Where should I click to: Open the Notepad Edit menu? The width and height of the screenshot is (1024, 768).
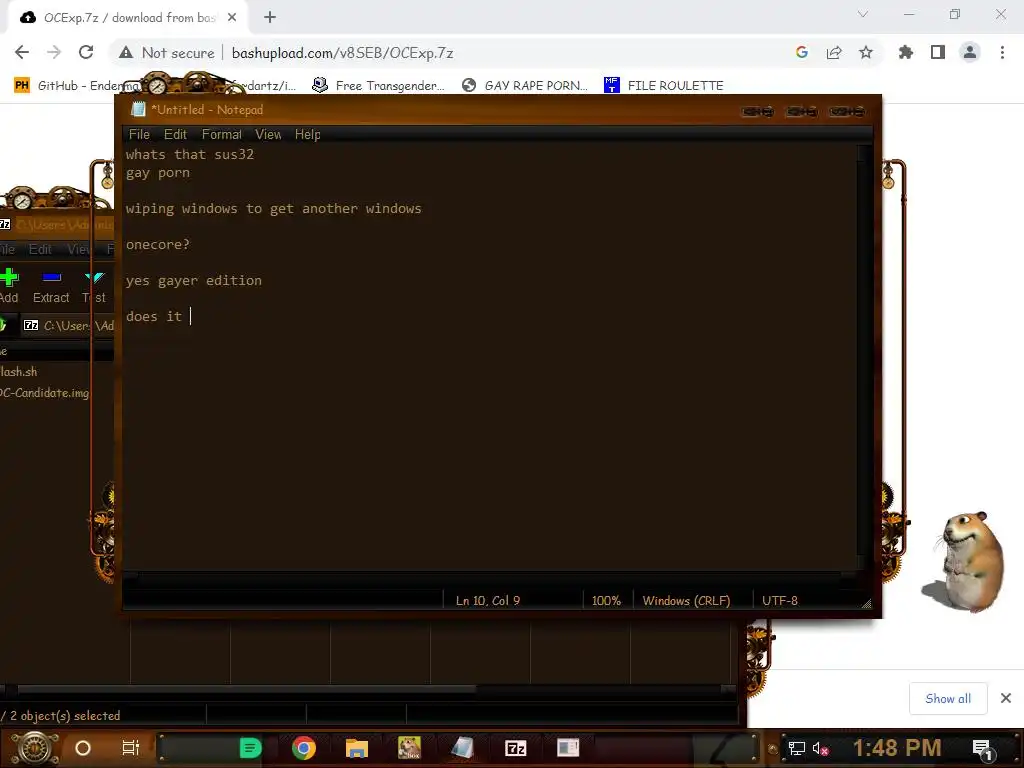click(x=175, y=135)
